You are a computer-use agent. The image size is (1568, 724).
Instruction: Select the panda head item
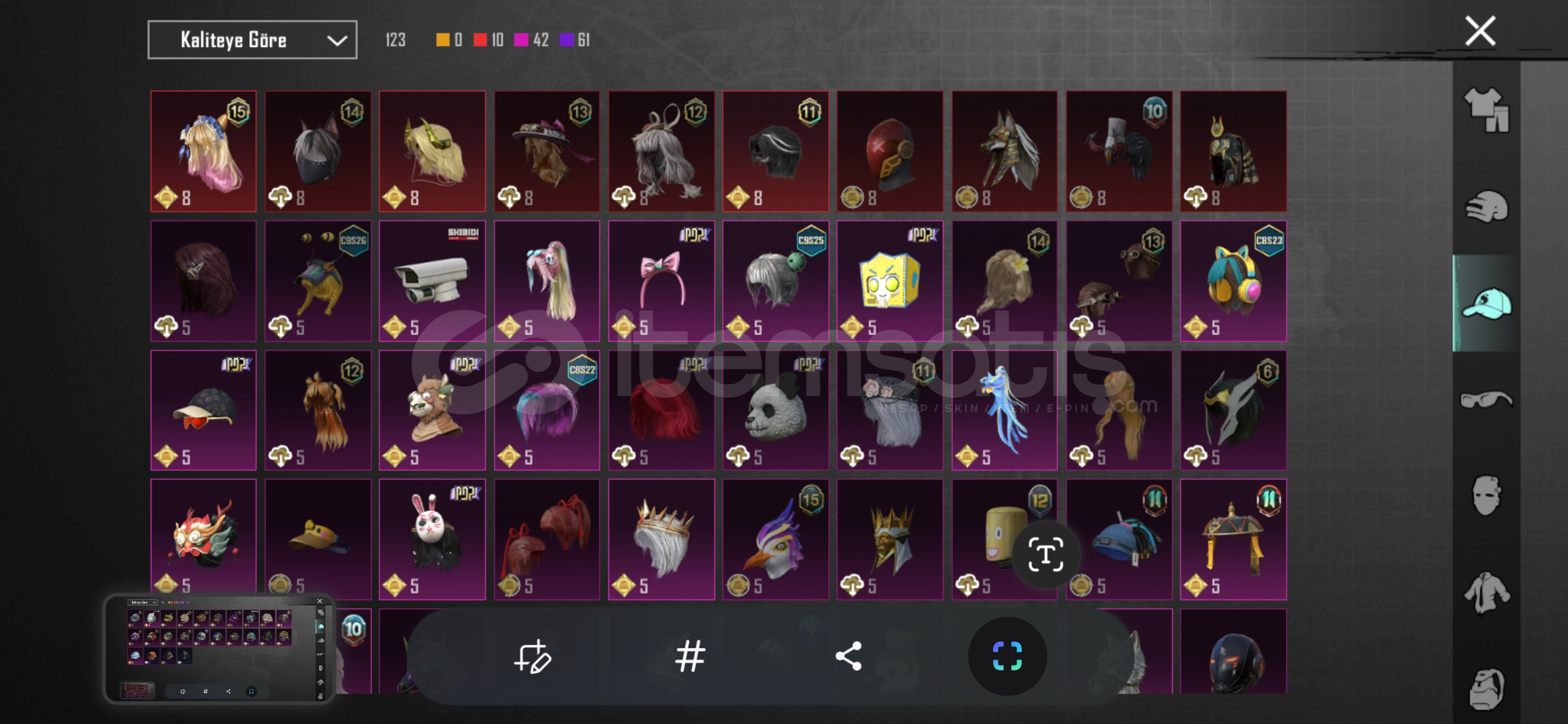pos(775,410)
